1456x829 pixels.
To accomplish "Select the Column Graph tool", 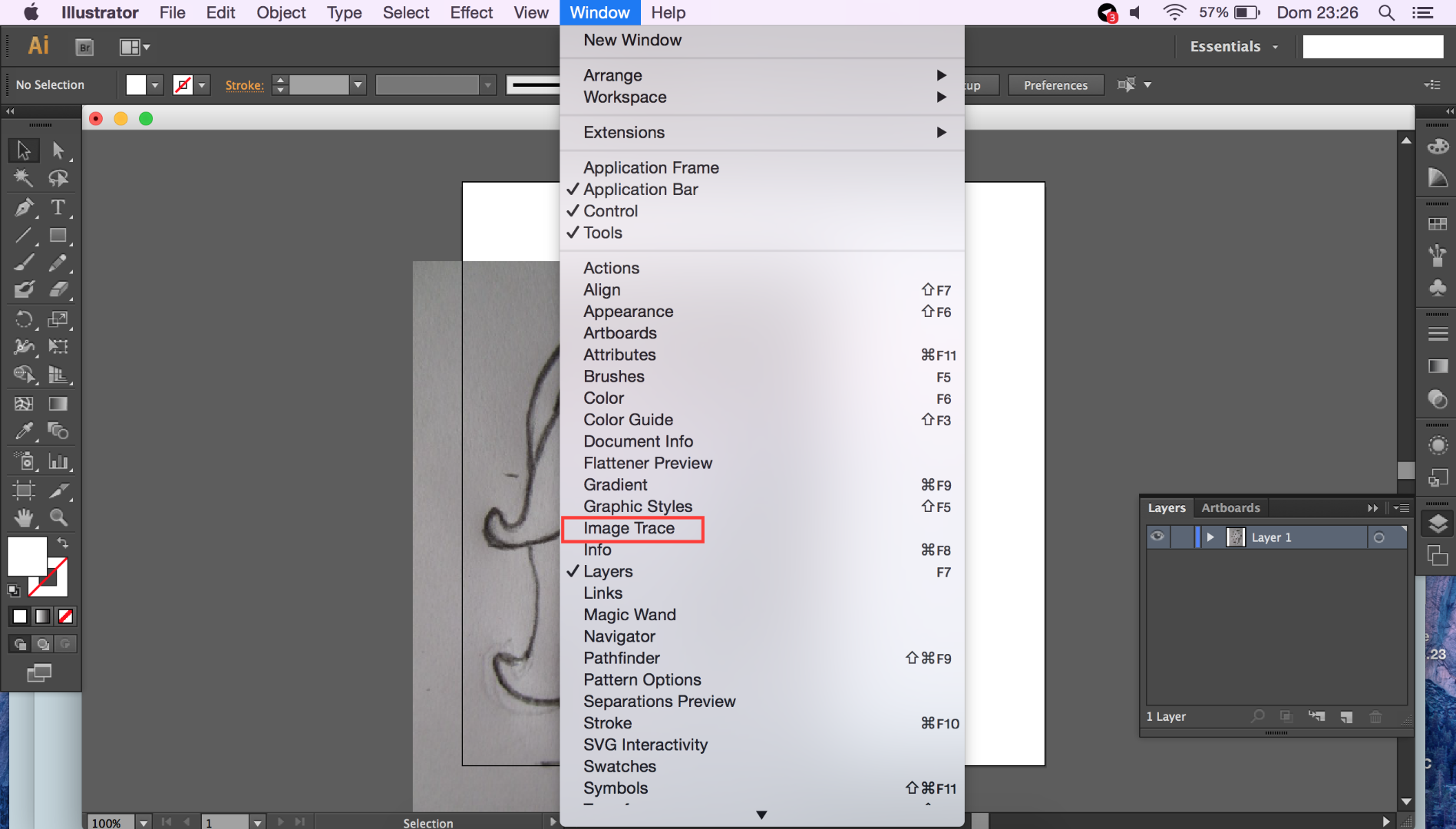I will point(58,461).
